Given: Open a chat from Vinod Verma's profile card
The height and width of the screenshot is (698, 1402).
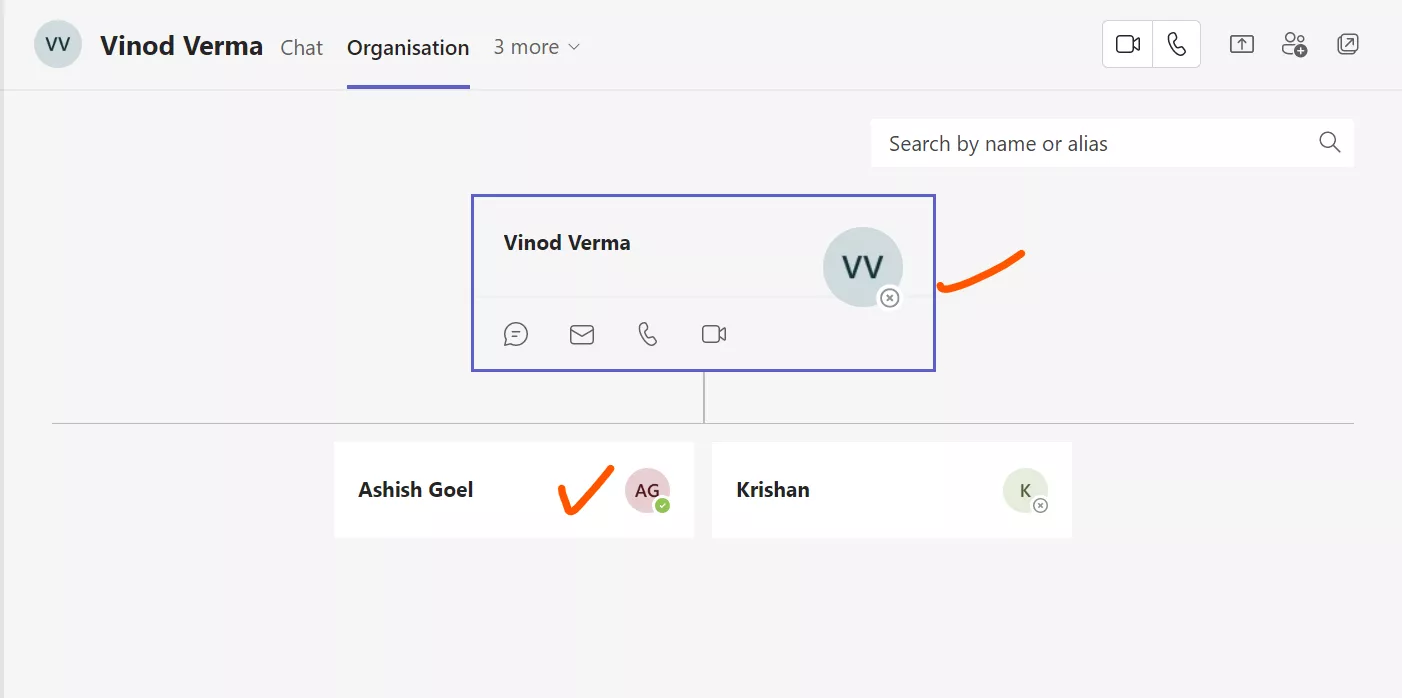Looking at the screenshot, I should click(515, 334).
